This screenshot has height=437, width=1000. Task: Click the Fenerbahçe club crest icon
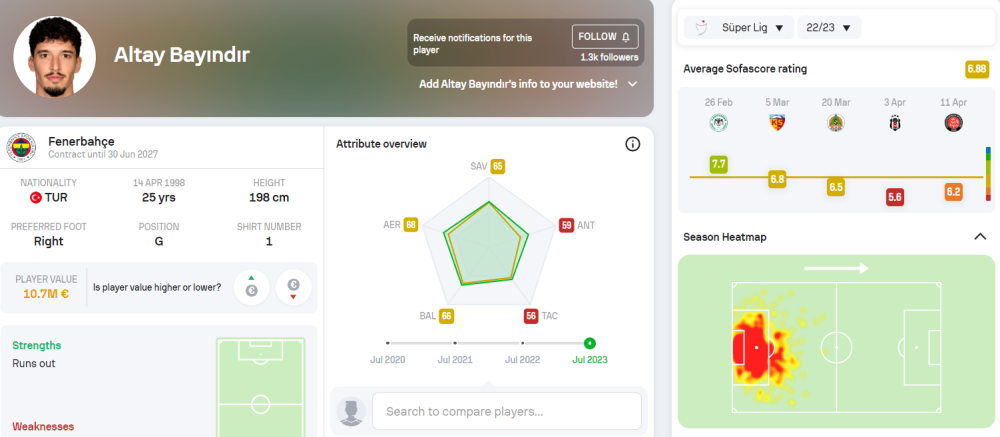21,148
